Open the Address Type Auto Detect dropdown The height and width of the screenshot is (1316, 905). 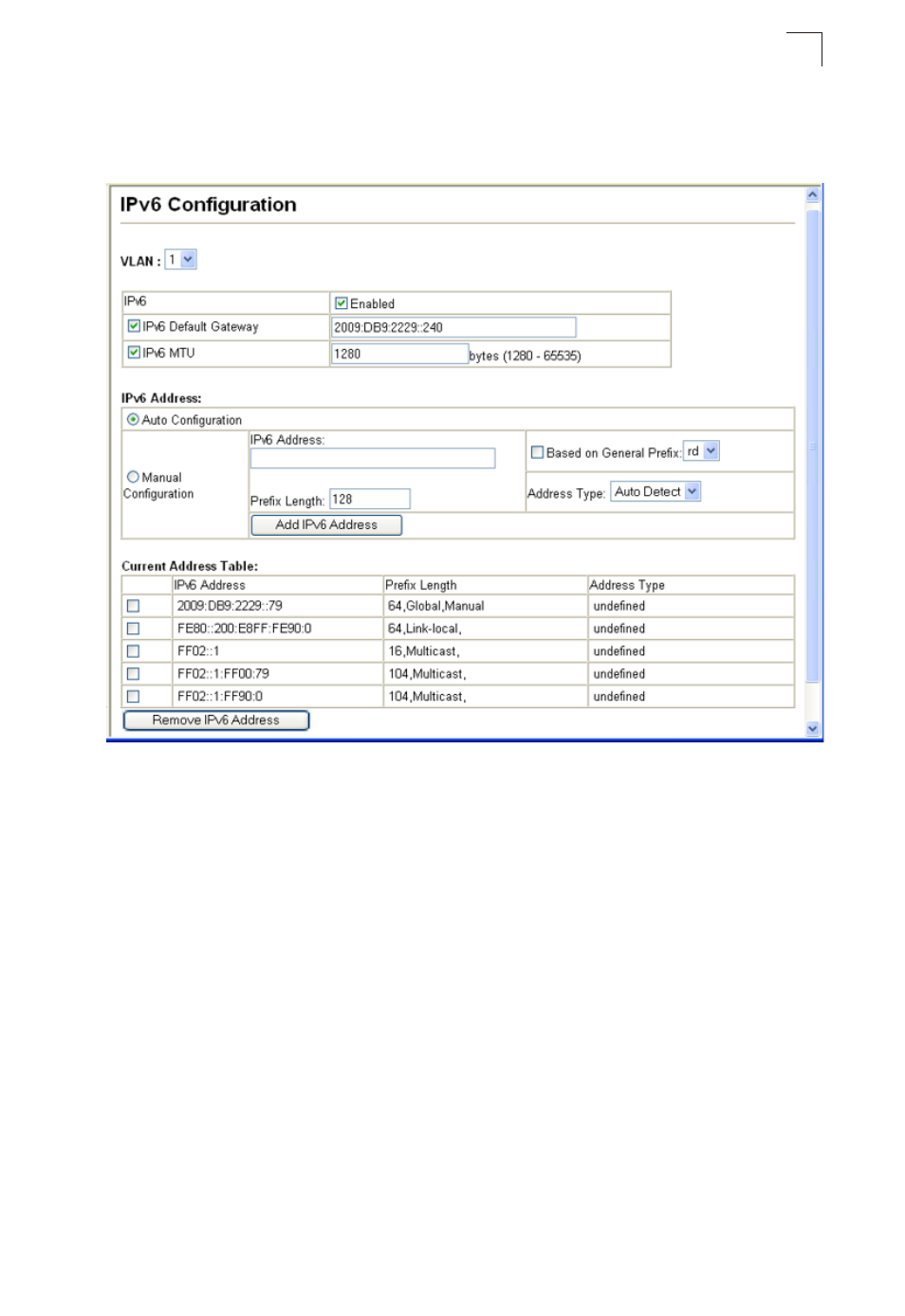point(656,491)
